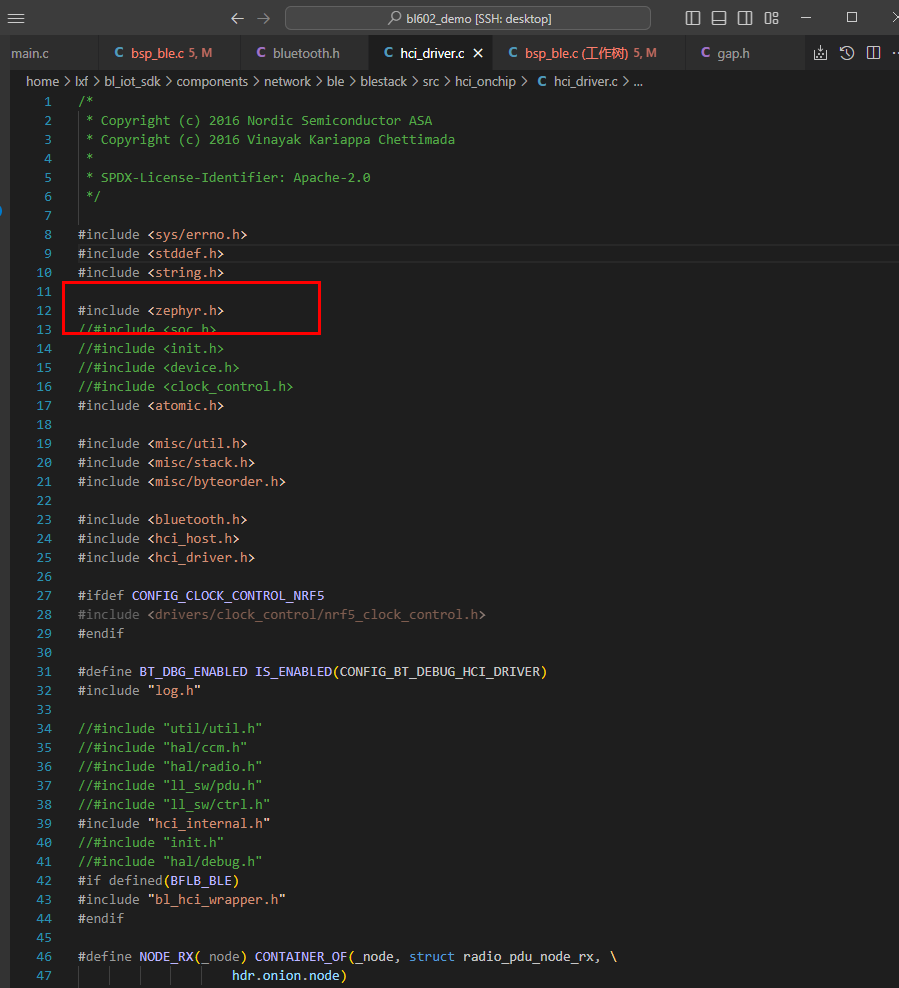Viewport: 899px width, 988px height.
Task: Go forward with the right arrow
Action: (x=263, y=18)
